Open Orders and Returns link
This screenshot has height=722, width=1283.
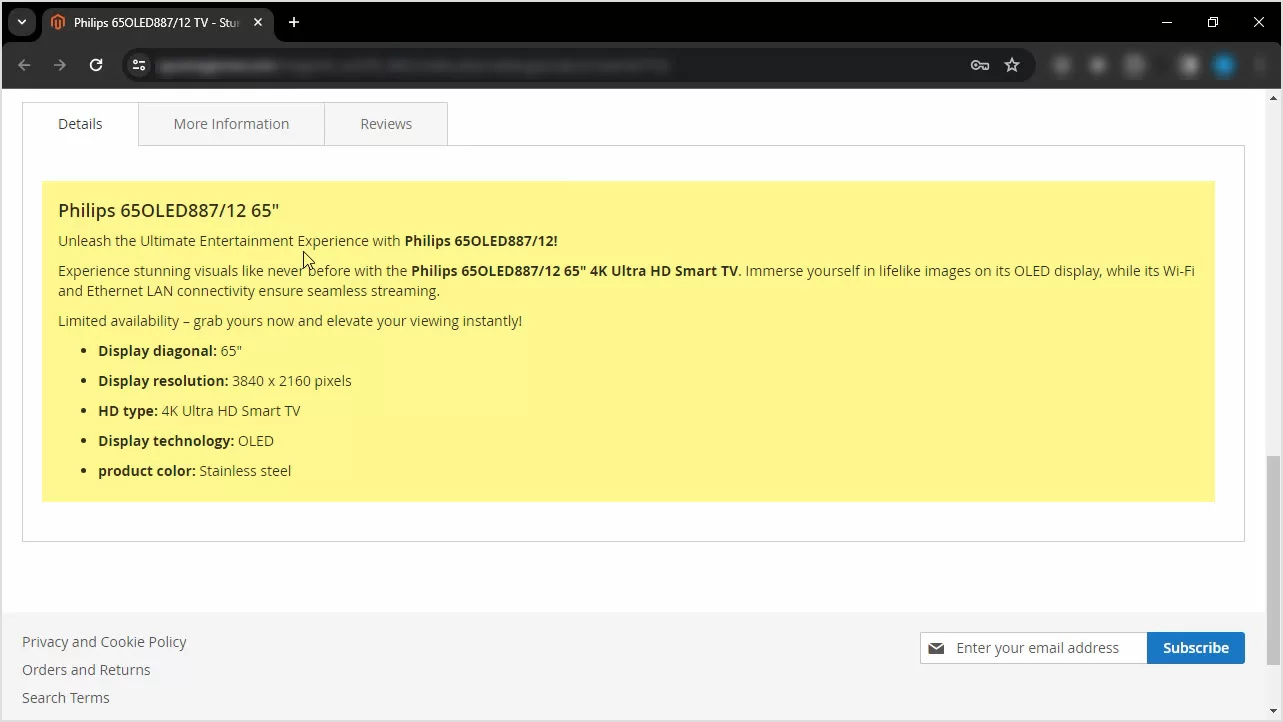pos(86,670)
